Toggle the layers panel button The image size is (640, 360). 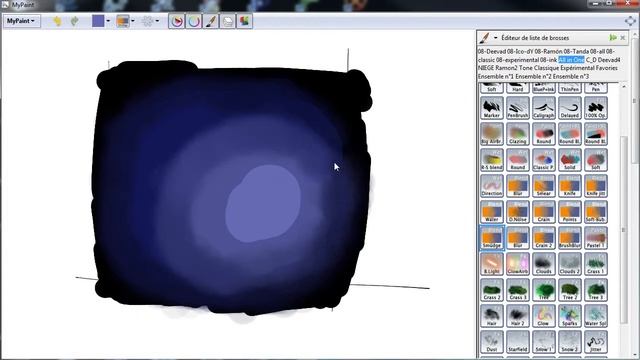click(228, 21)
